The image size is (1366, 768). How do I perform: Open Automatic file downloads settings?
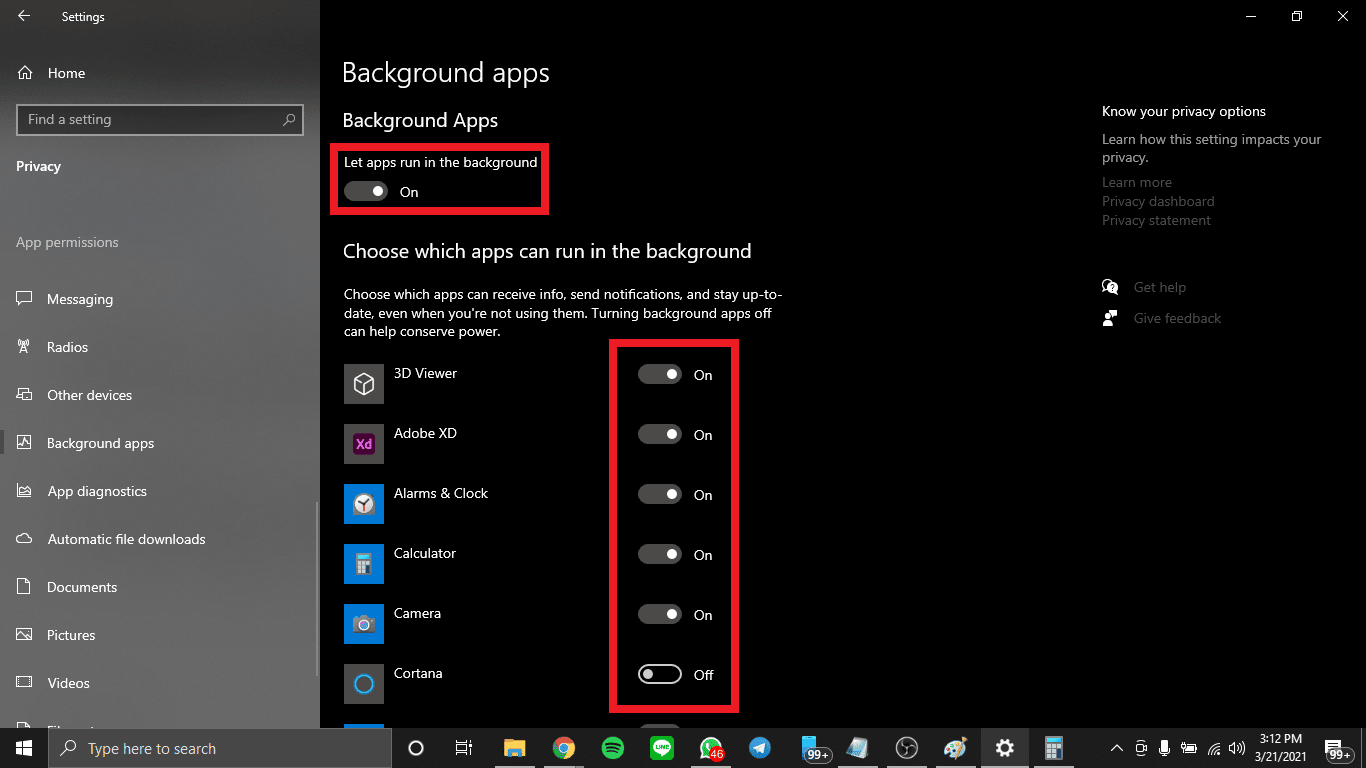124,539
